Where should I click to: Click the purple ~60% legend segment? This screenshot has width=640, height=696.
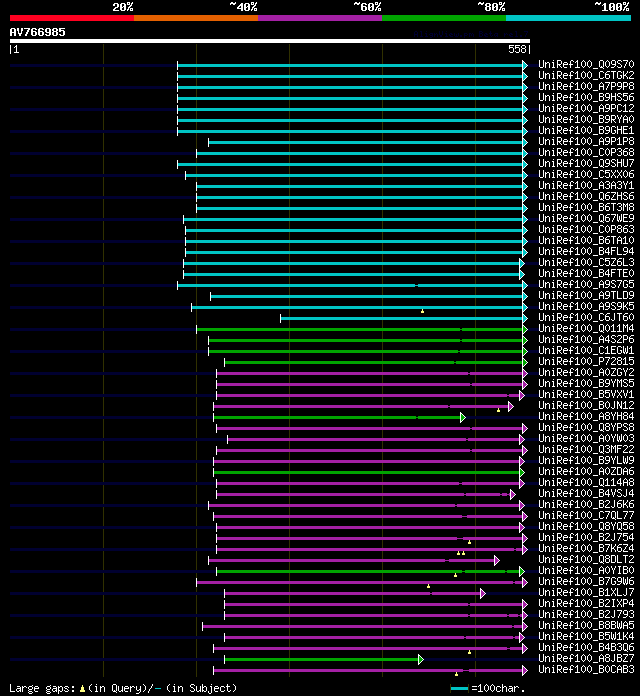tap(320, 18)
